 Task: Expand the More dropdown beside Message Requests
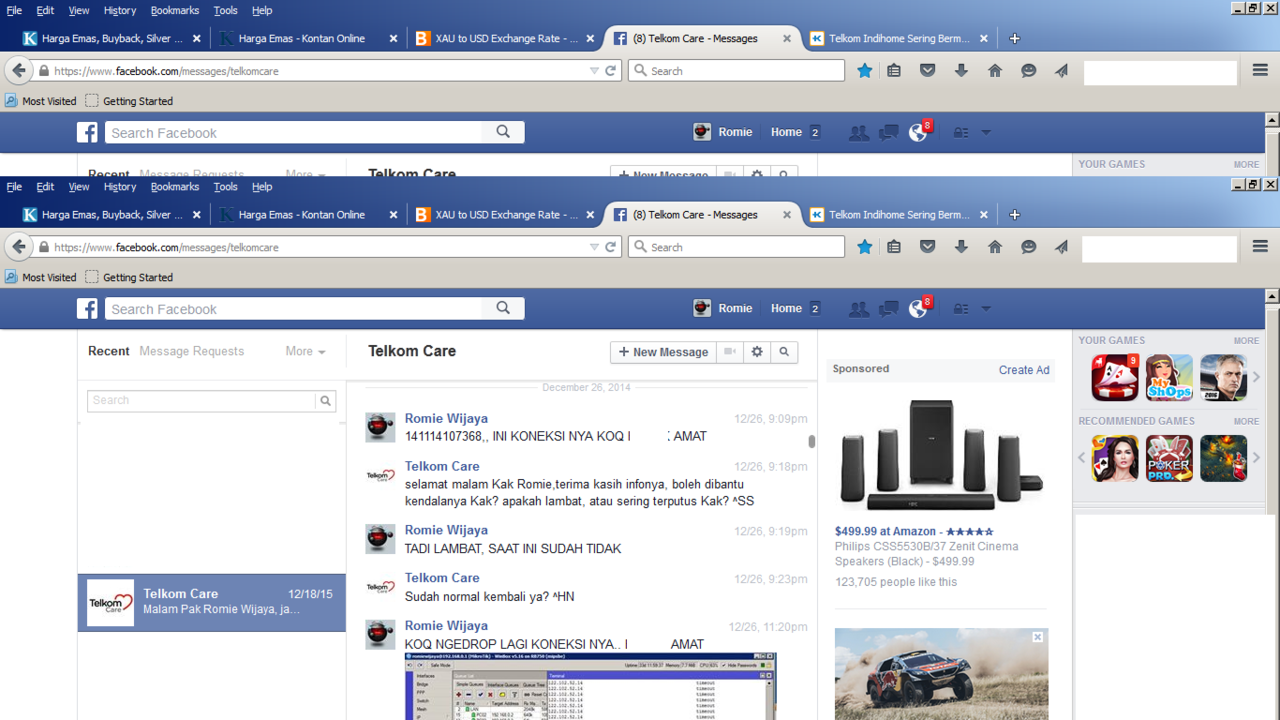click(x=305, y=351)
